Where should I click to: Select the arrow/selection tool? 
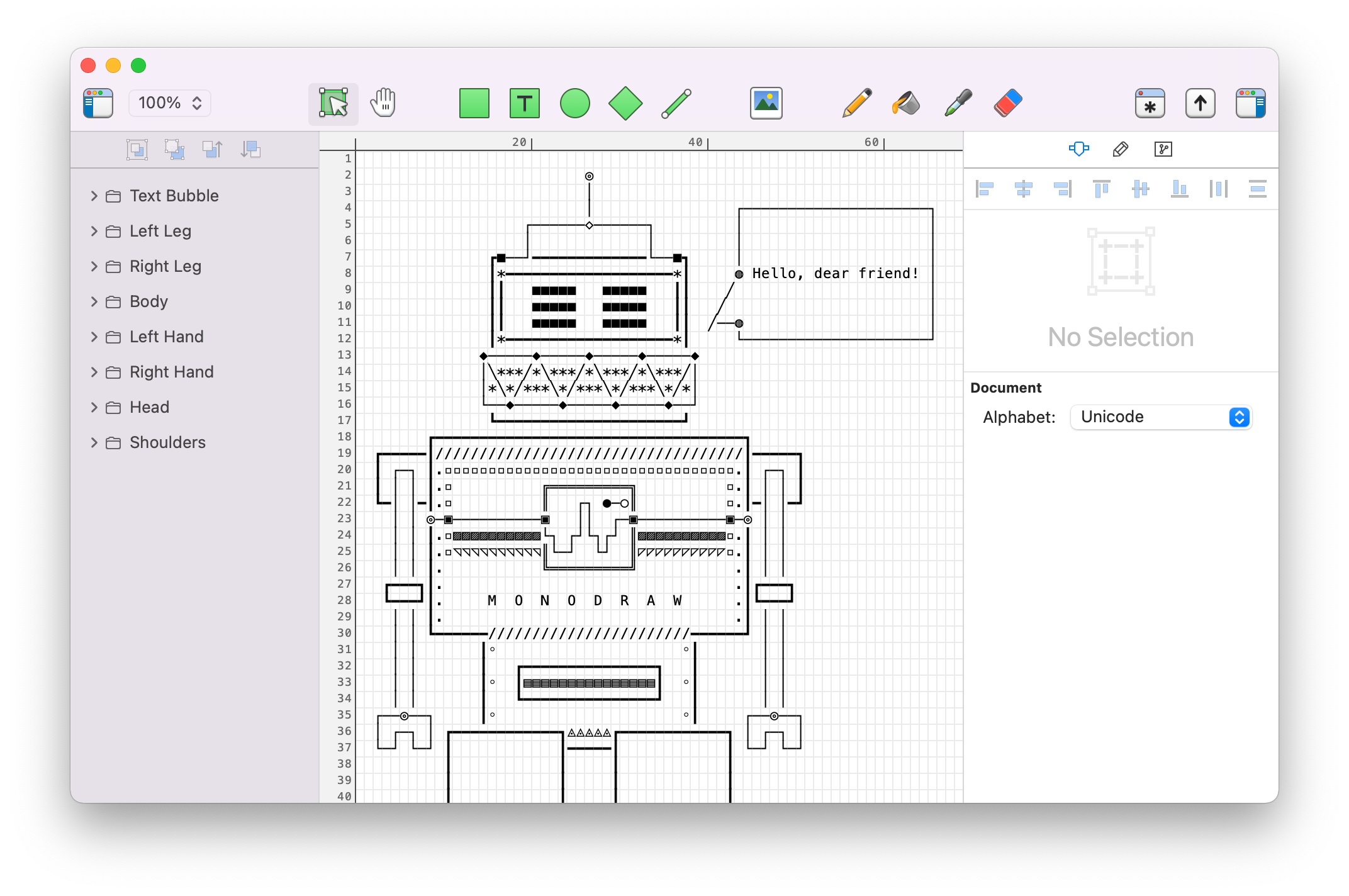click(334, 103)
